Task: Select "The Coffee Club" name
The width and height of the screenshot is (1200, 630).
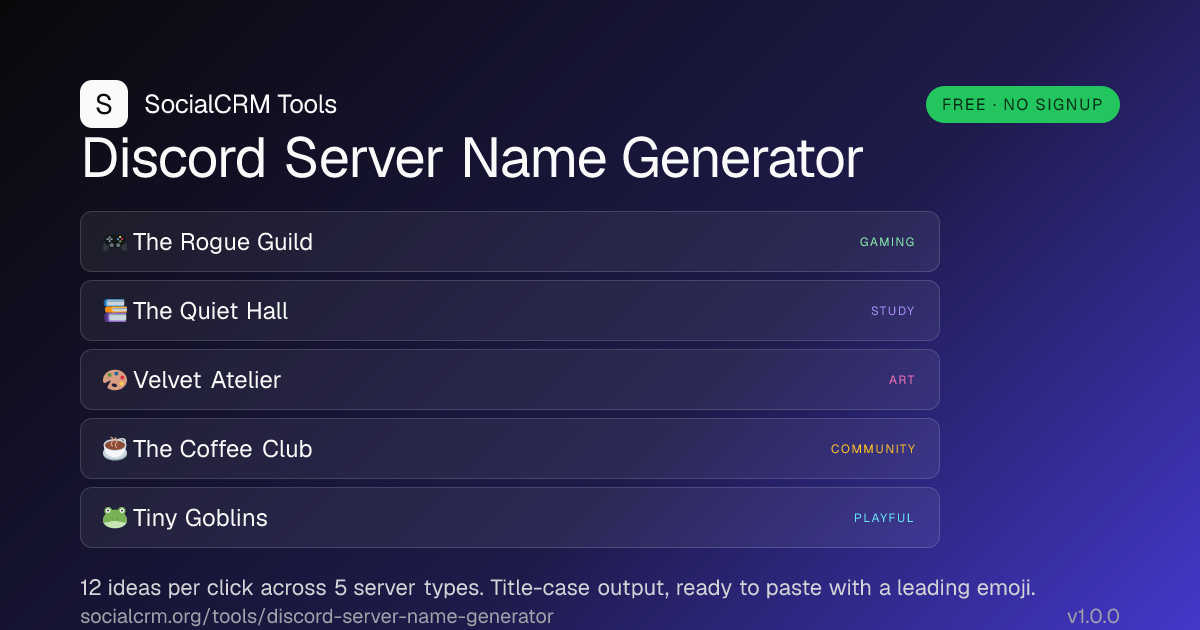Action: 223,449
